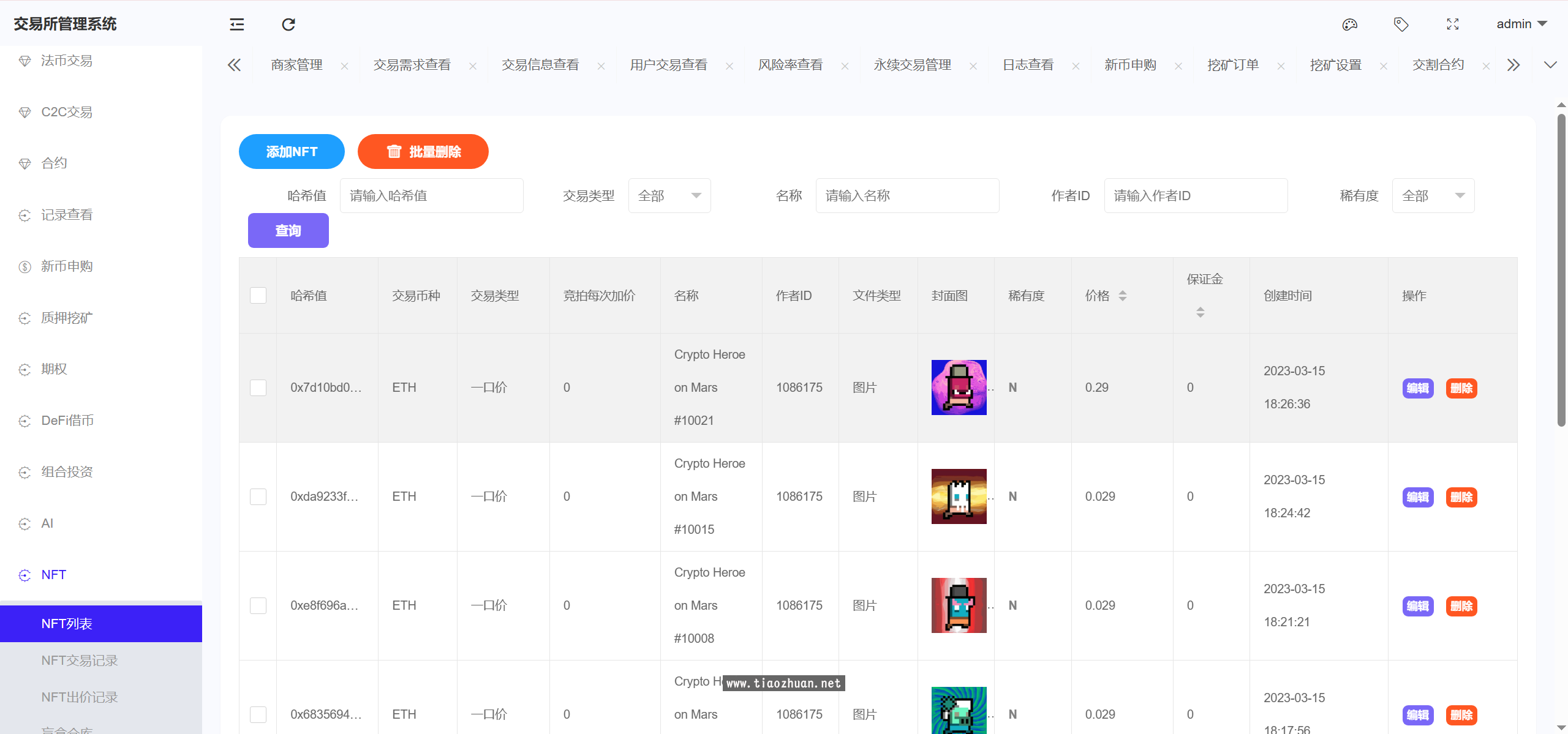Switch to the 挖矿订单 tab

coord(1232,65)
